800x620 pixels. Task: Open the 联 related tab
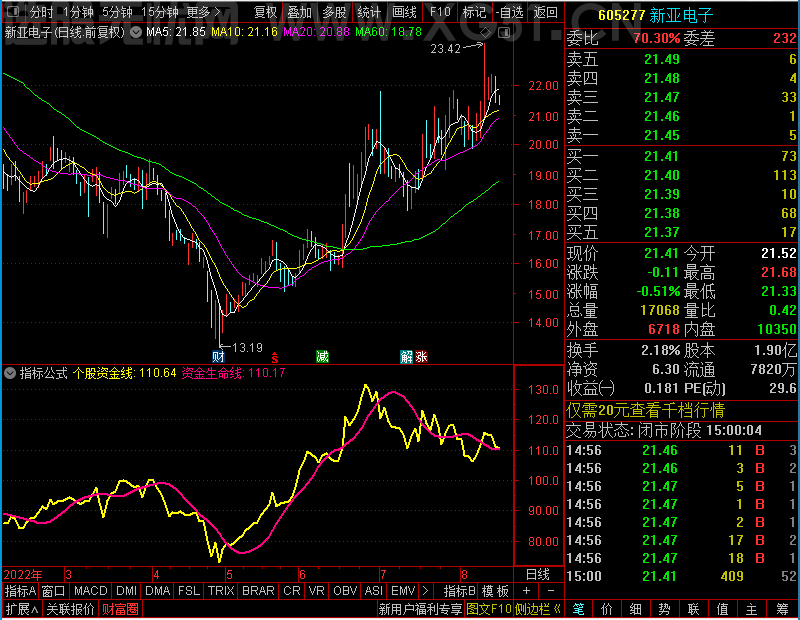point(693,609)
